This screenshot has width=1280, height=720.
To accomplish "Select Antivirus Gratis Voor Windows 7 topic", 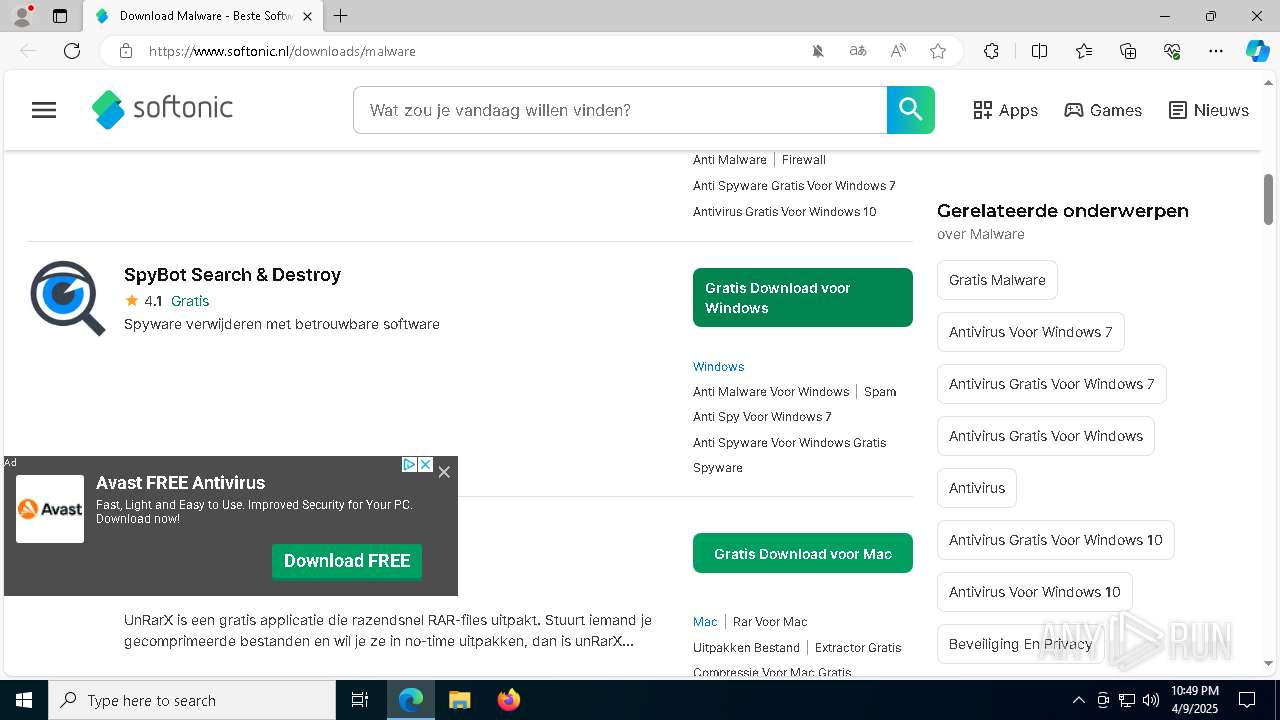I will click(1052, 384).
